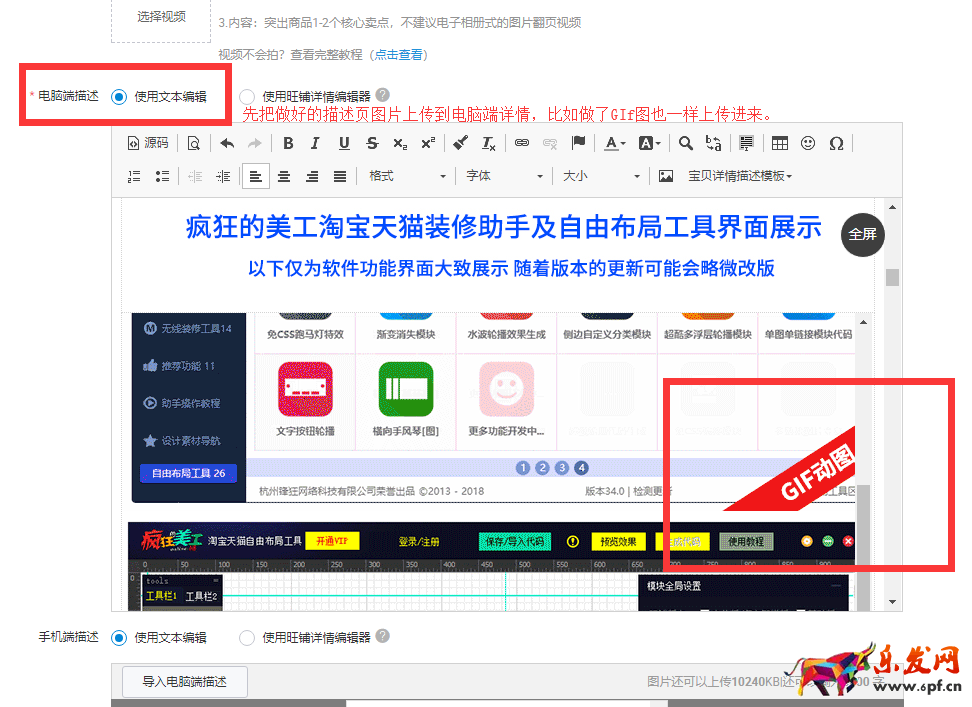Click the 导入电脑端描述 button
The width and height of the screenshot is (972, 707).
click(184, 682)
